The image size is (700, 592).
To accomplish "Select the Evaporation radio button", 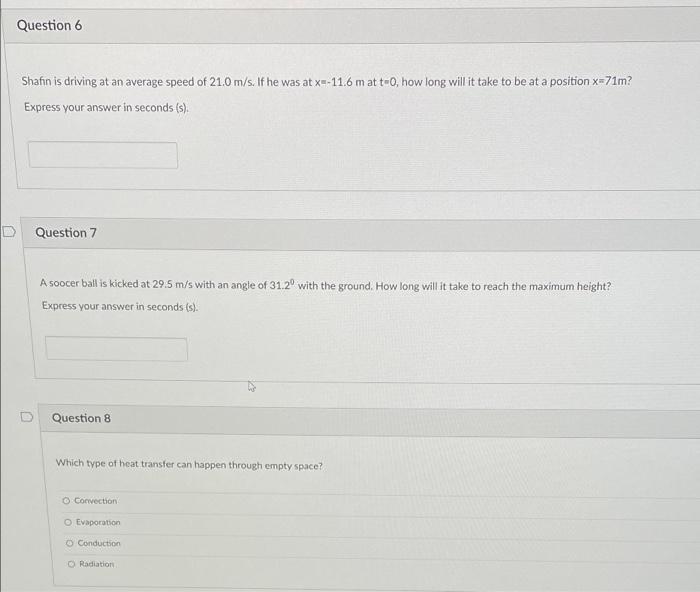I will 68,522.
